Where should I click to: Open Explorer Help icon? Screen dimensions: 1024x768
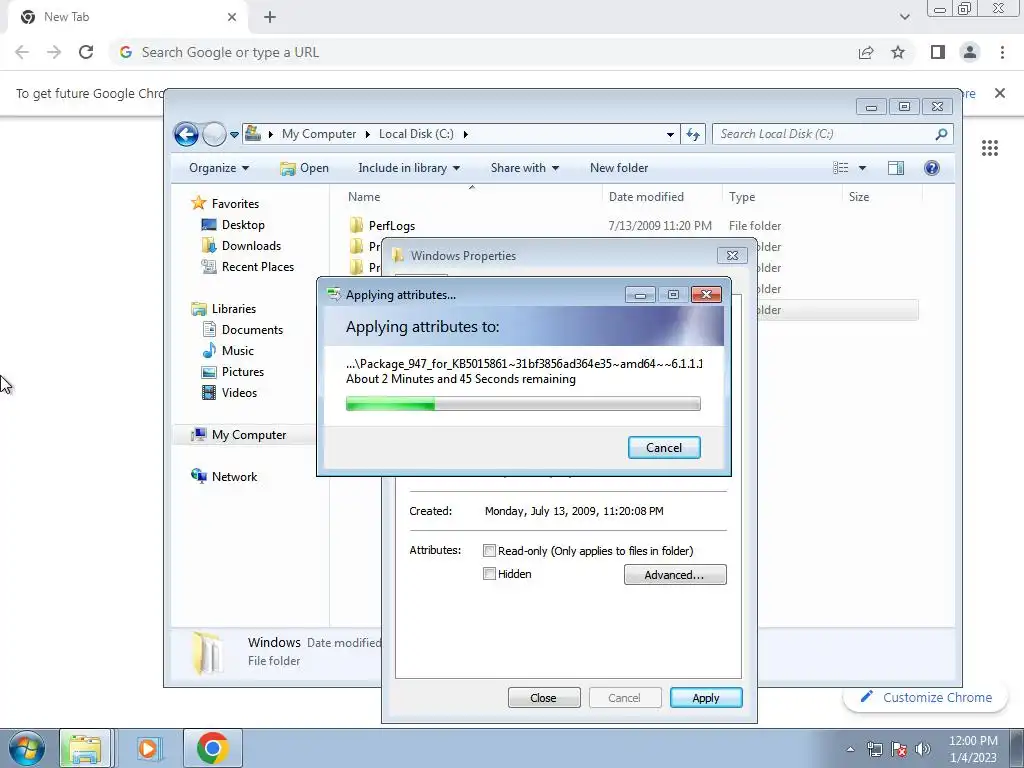[x=932, y=168]
